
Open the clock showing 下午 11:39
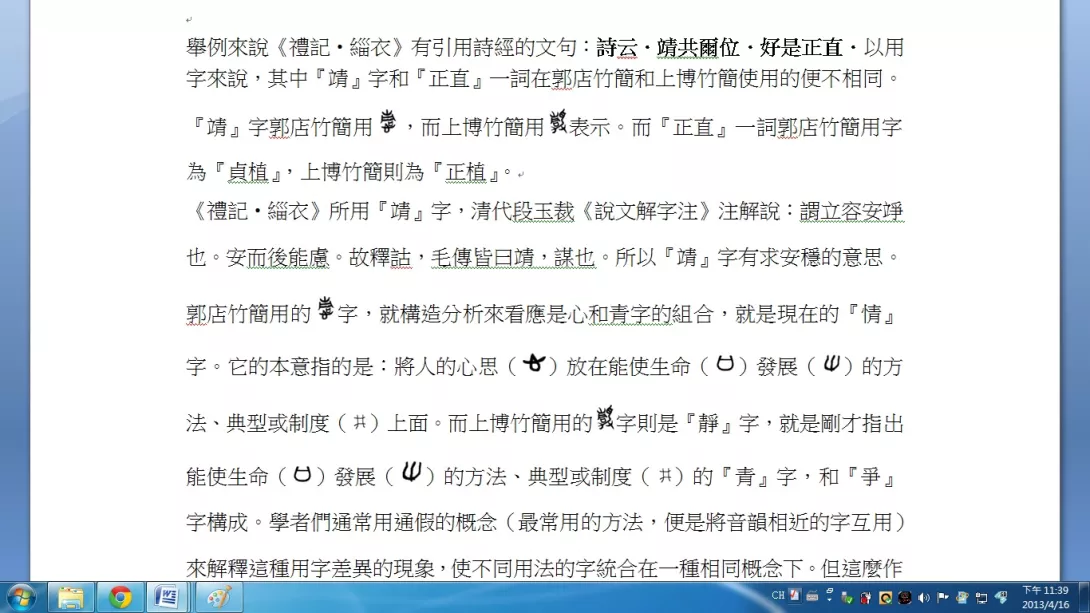pyautogui.click(x=1045, y=598)
